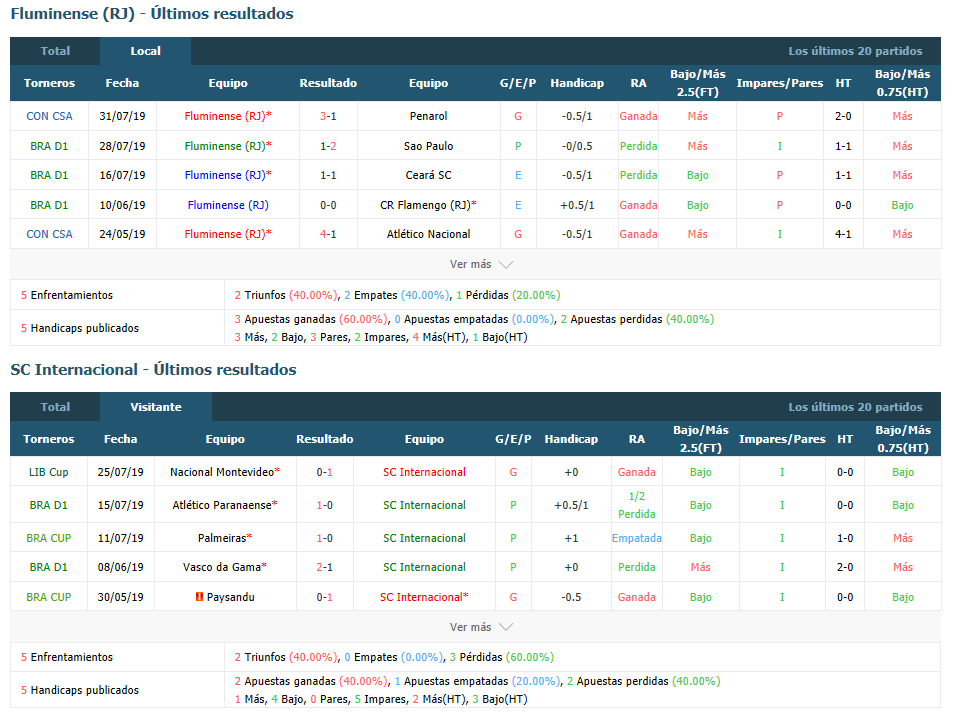953x715 pixels.
Task: Open 4-1 result against Atlético Nacional
Action: pyautogui.click(x=328, y=234)
